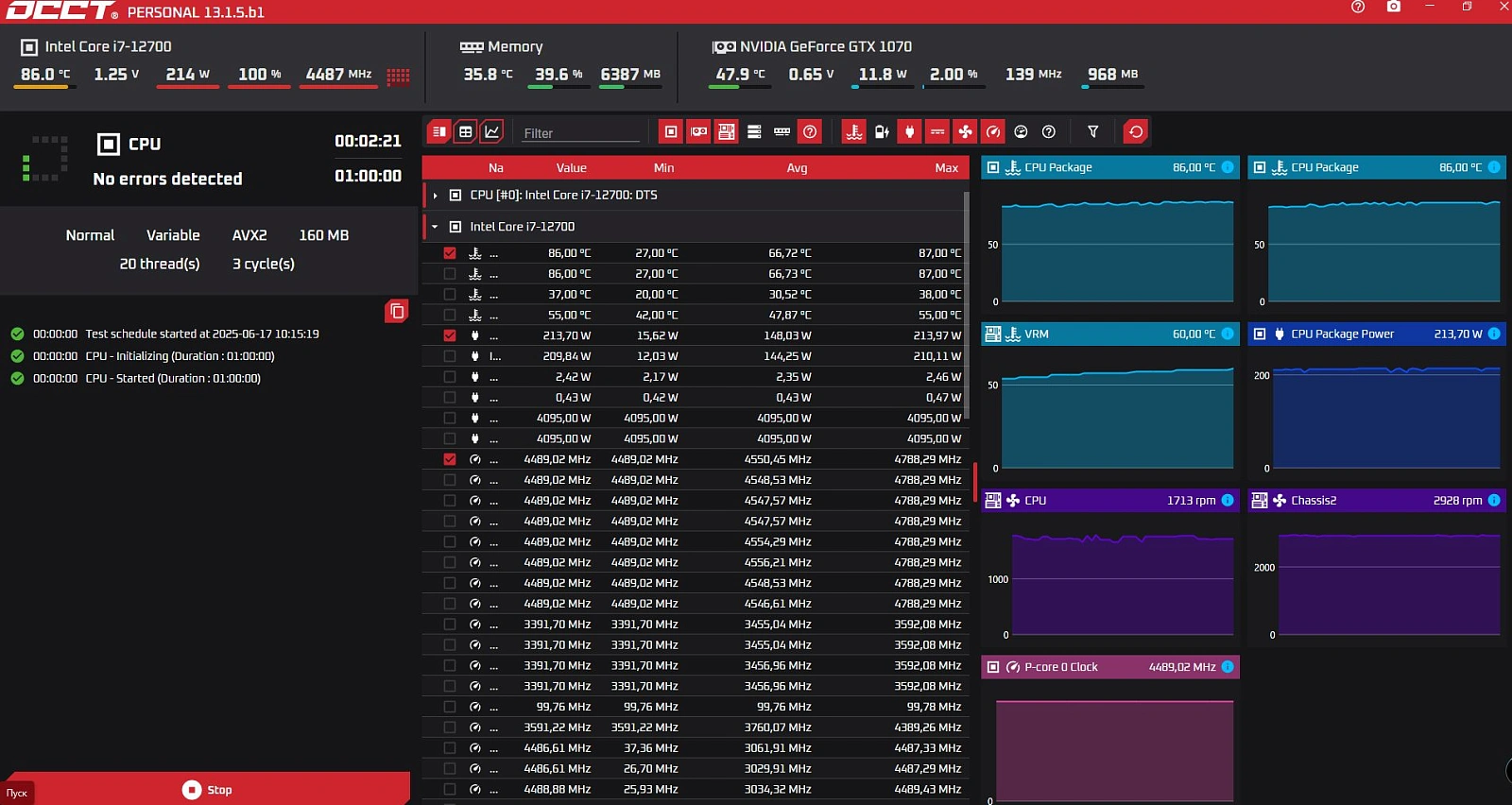Toggle the unknown hardware filter in red
The image size is (1512, 805).
(810, 132)
